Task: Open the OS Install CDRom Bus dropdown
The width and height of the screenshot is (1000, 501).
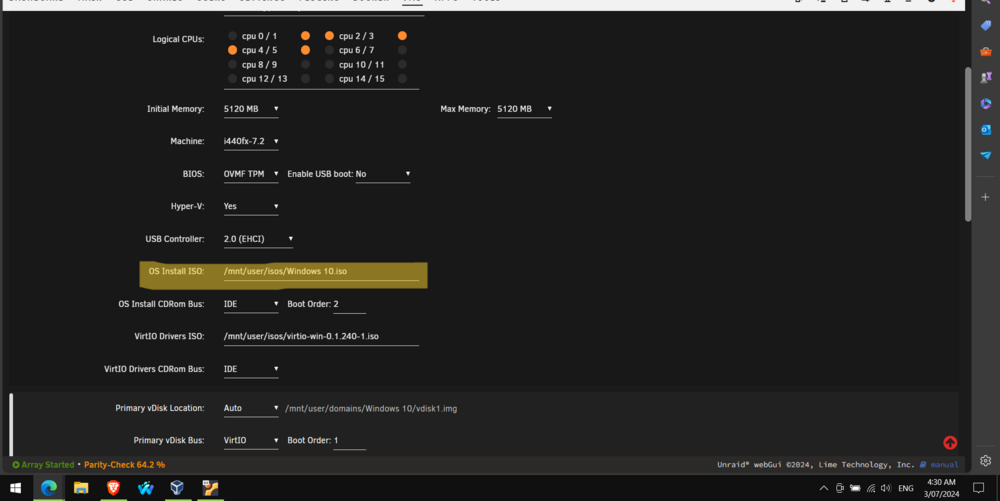Action: 251,304
